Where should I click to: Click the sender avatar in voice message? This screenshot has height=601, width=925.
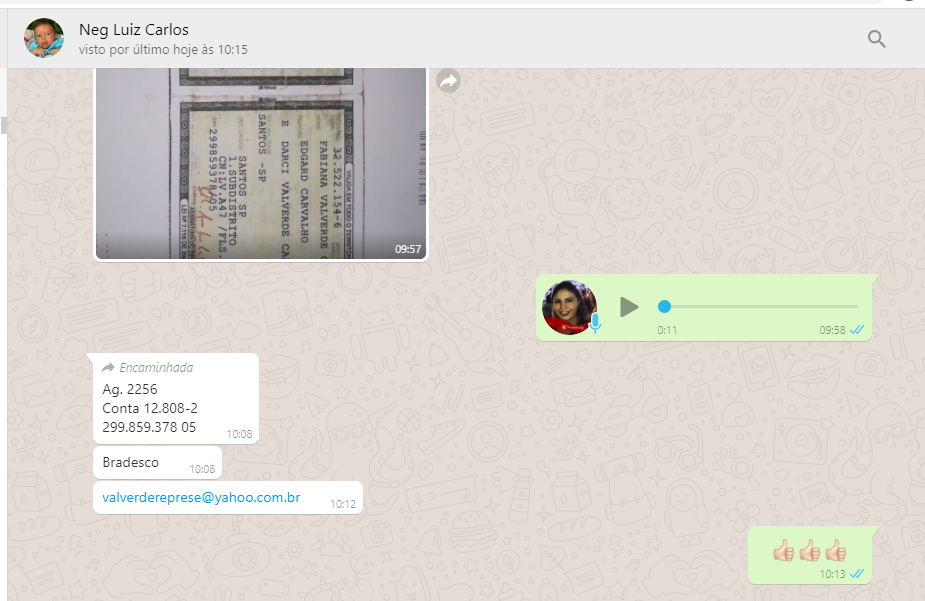(569, 307)
